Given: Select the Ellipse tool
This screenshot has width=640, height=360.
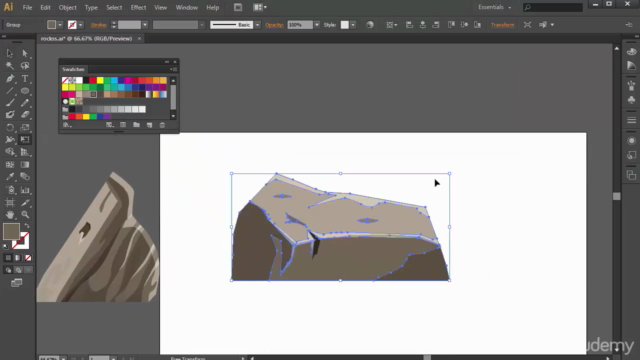Looking at the screenshot, I should (25, 91).
